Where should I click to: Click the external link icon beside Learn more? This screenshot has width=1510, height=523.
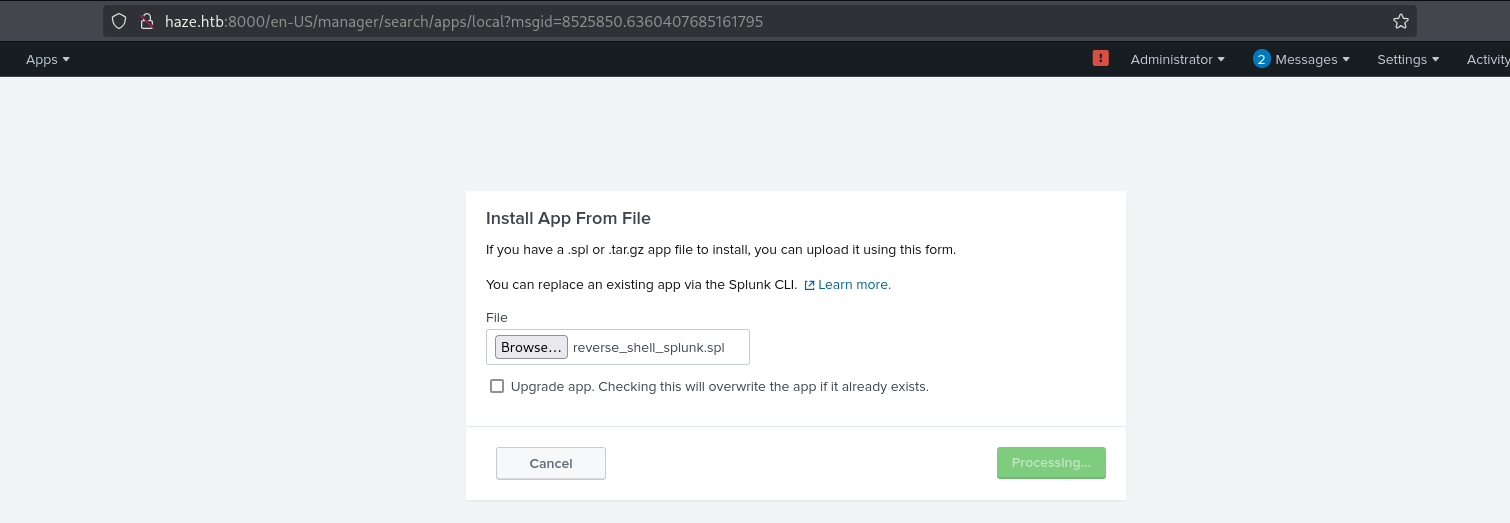809,285
